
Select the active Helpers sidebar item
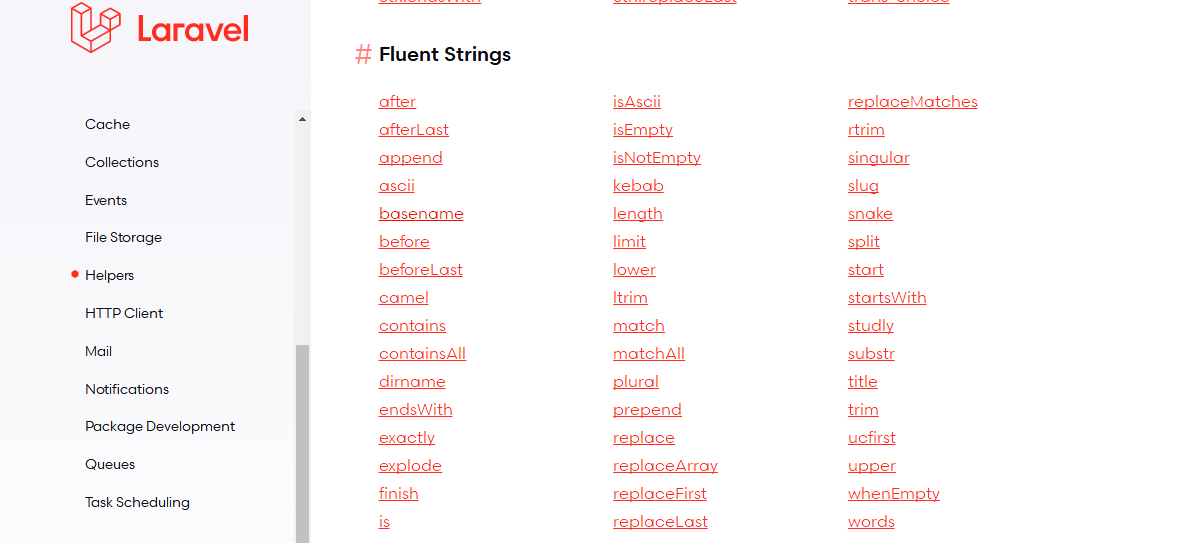pyautogui.click(x=109, y=275)
